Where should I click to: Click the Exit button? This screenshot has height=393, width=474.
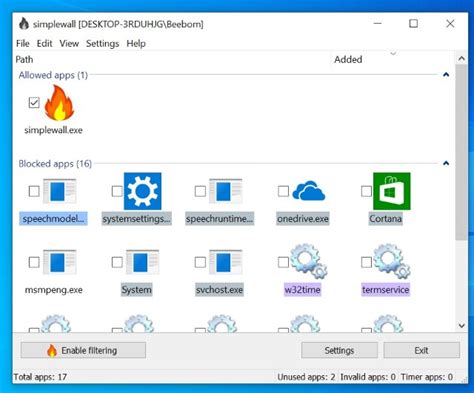click(x=421, y=350)
